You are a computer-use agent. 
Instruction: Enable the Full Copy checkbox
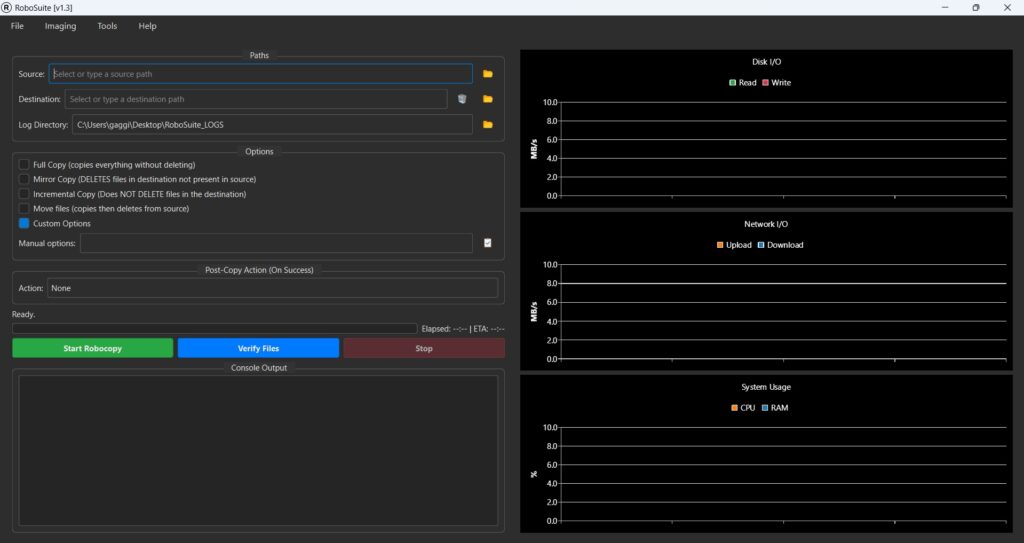pyautogui.click(x=24, y=165)
